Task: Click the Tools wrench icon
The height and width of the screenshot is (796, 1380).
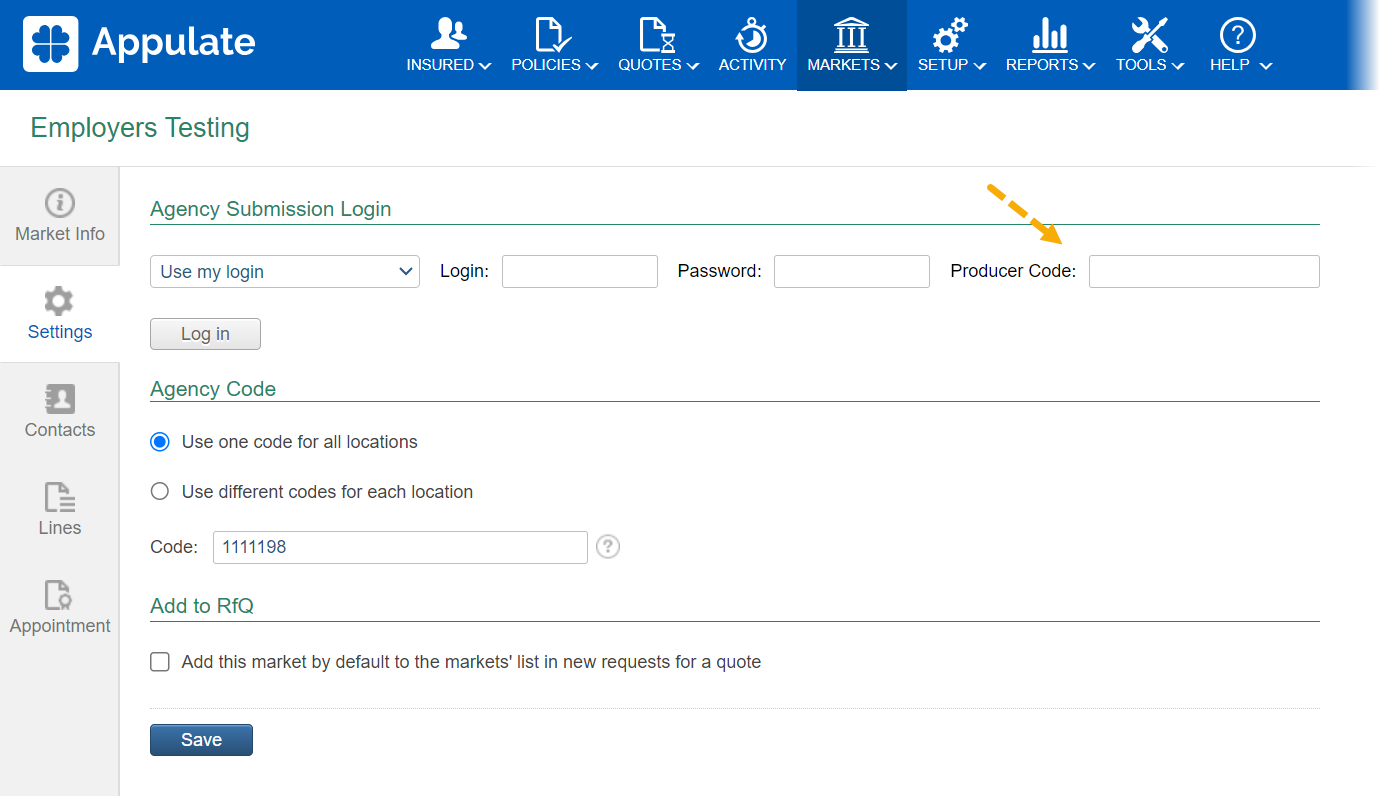Action: (x=1149, y=36)
